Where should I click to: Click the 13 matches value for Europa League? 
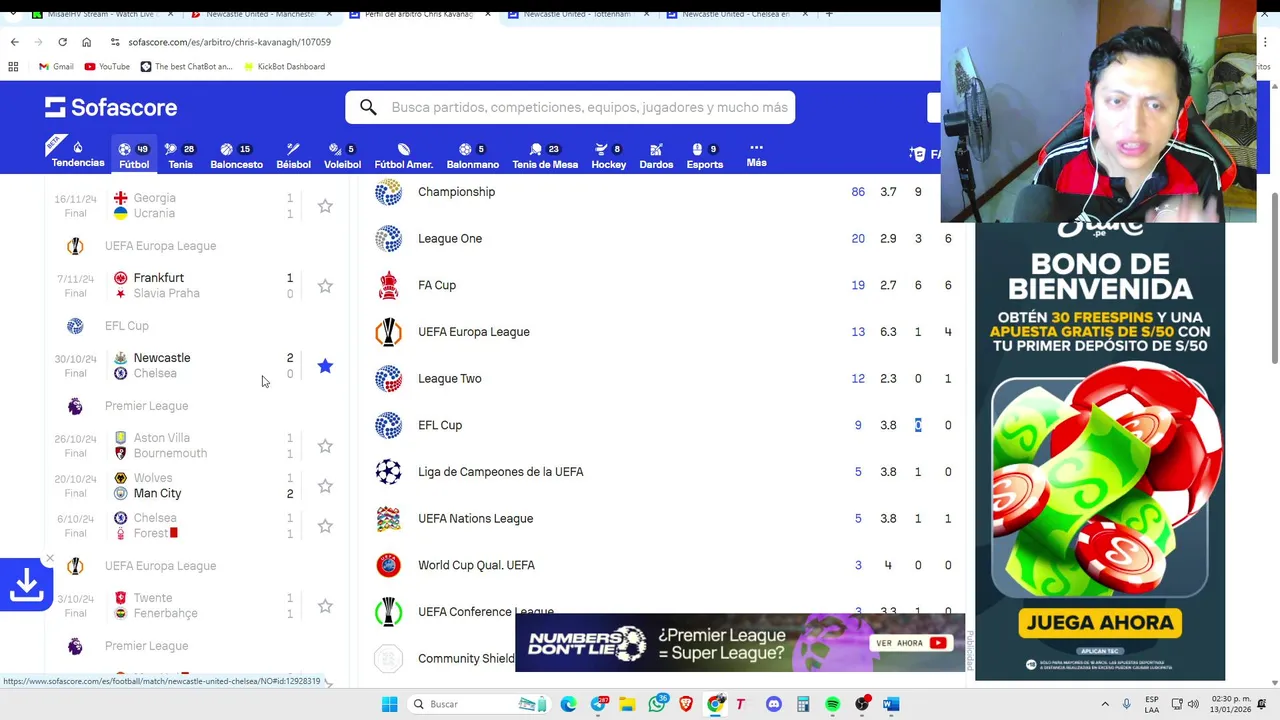pos(858,332)
